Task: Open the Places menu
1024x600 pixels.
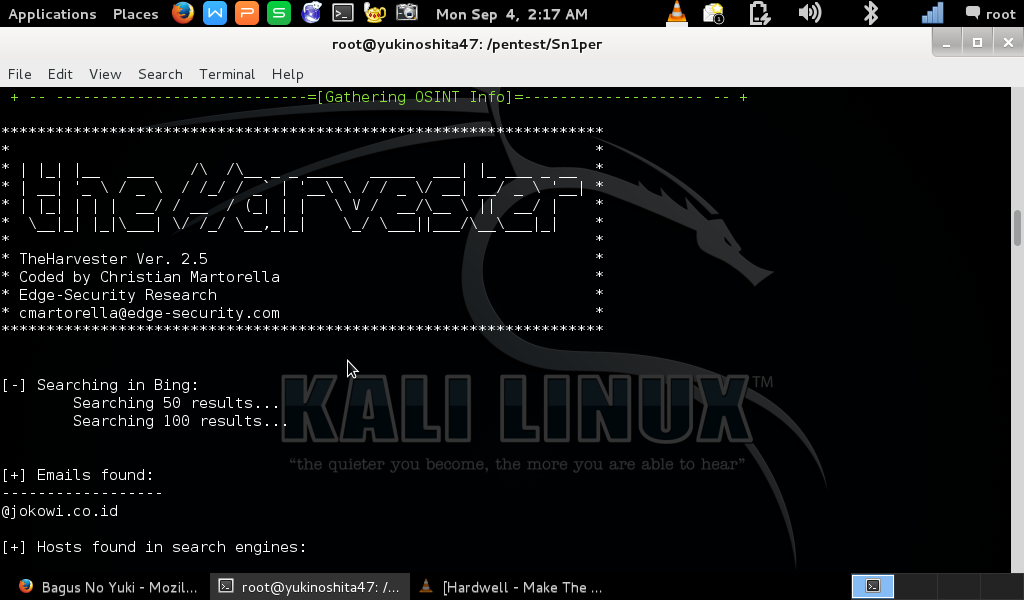Action: (135, 14)
